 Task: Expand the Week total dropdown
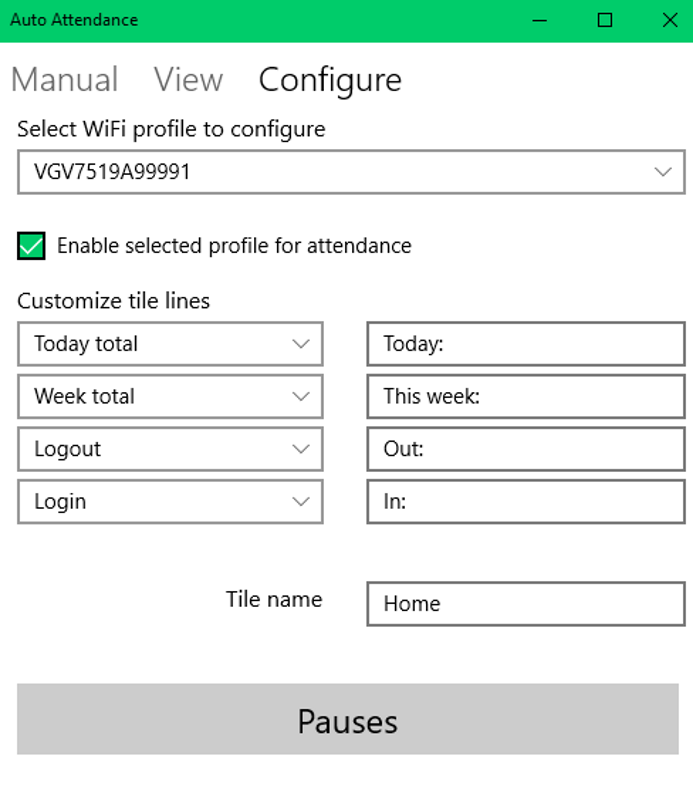[x=170, y=397]
